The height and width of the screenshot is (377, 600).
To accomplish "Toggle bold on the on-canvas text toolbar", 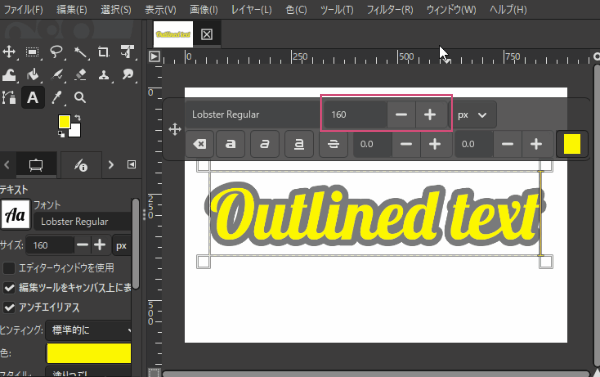I will point(230,144).
